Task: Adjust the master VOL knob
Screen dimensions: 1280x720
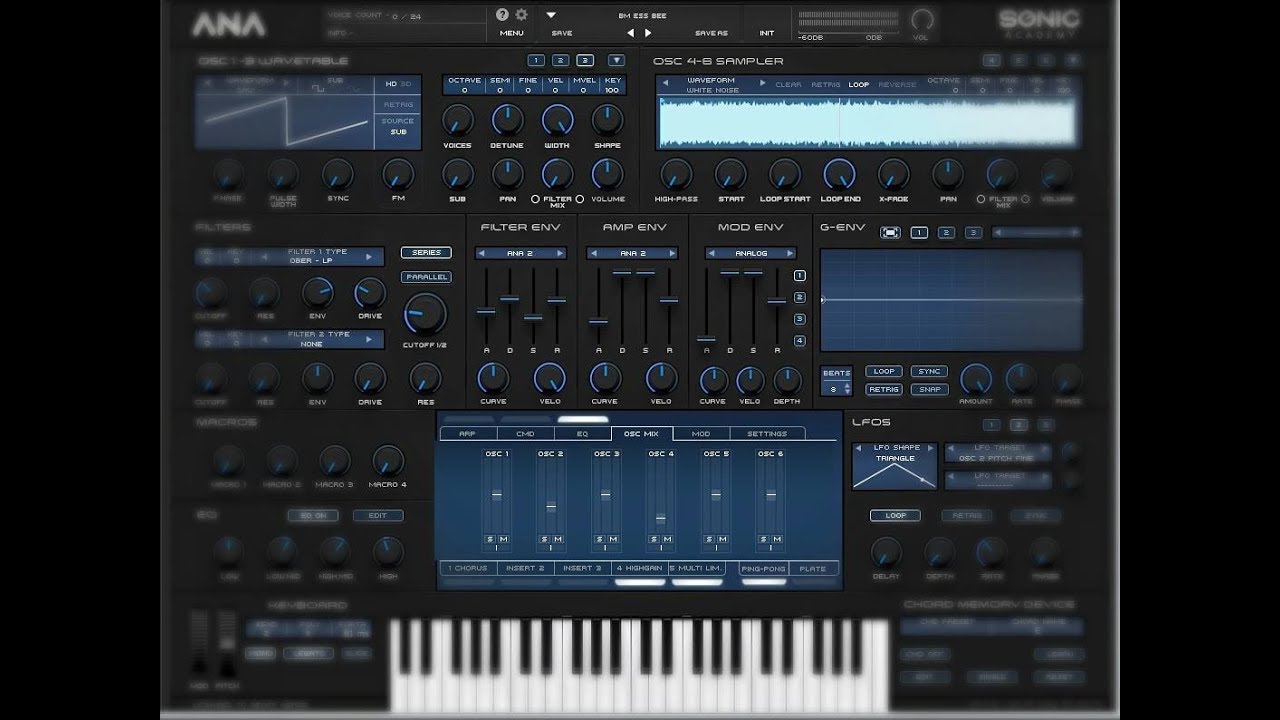Action: pos(922,19)
